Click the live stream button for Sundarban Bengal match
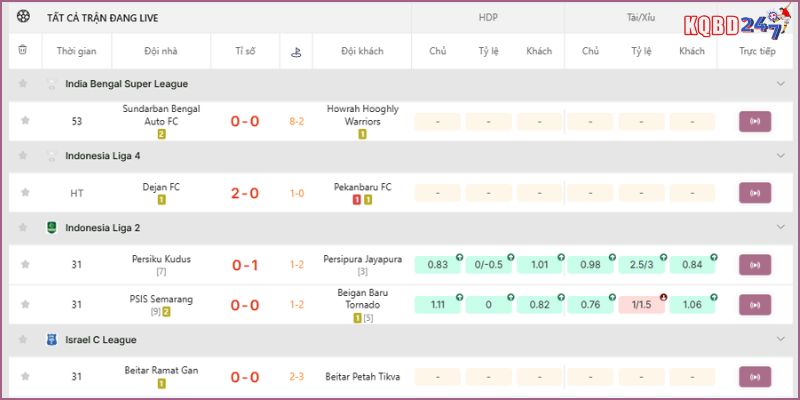This screenshot has width=800, height=400. [755, 122]
